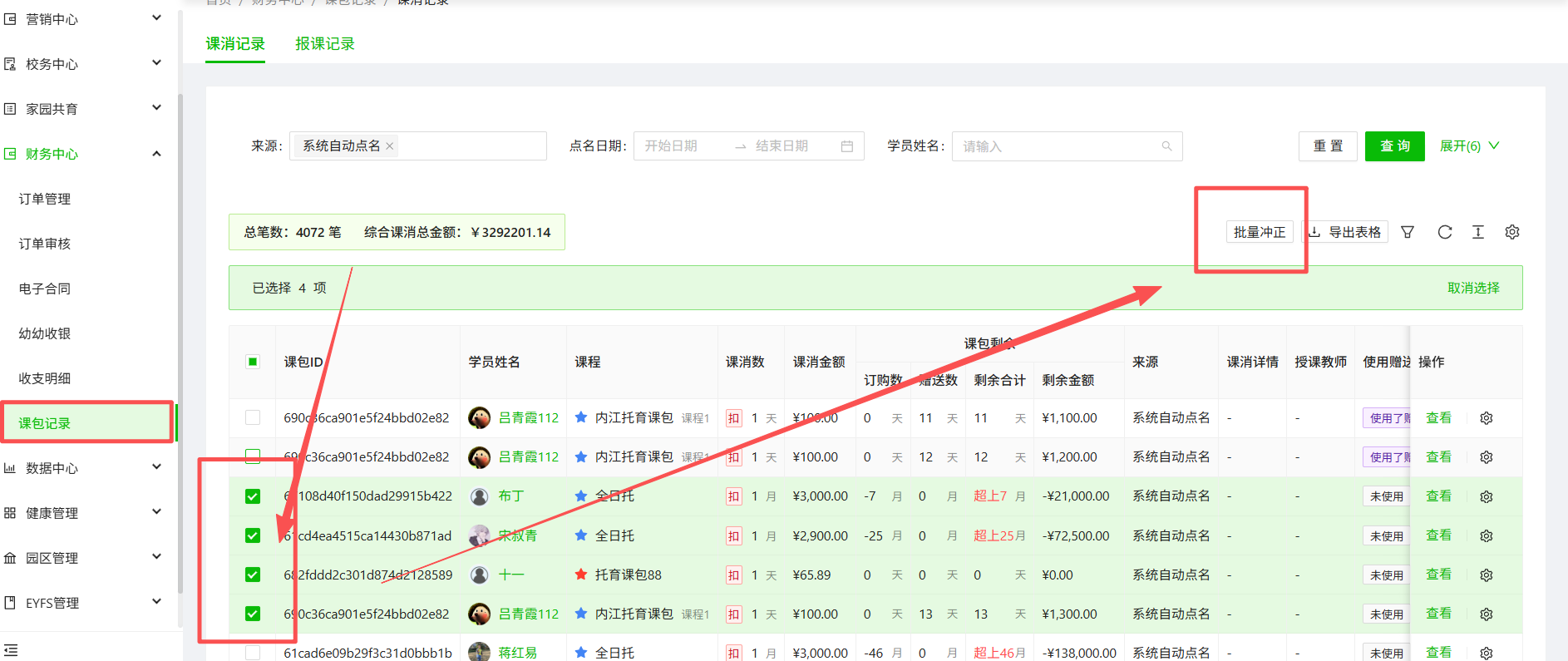Toggle the select-all checkbox in table header

pyautogui.click(x=253, y=362)
